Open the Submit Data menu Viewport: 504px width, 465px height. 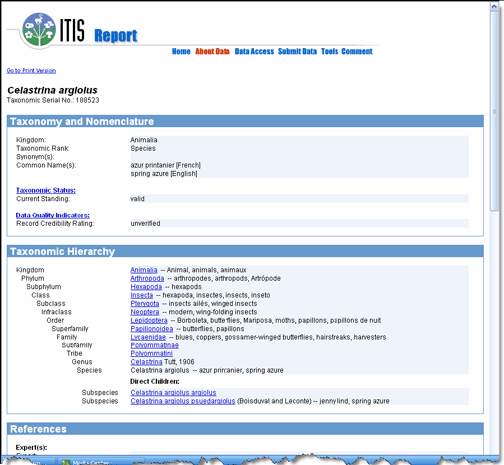297,51
